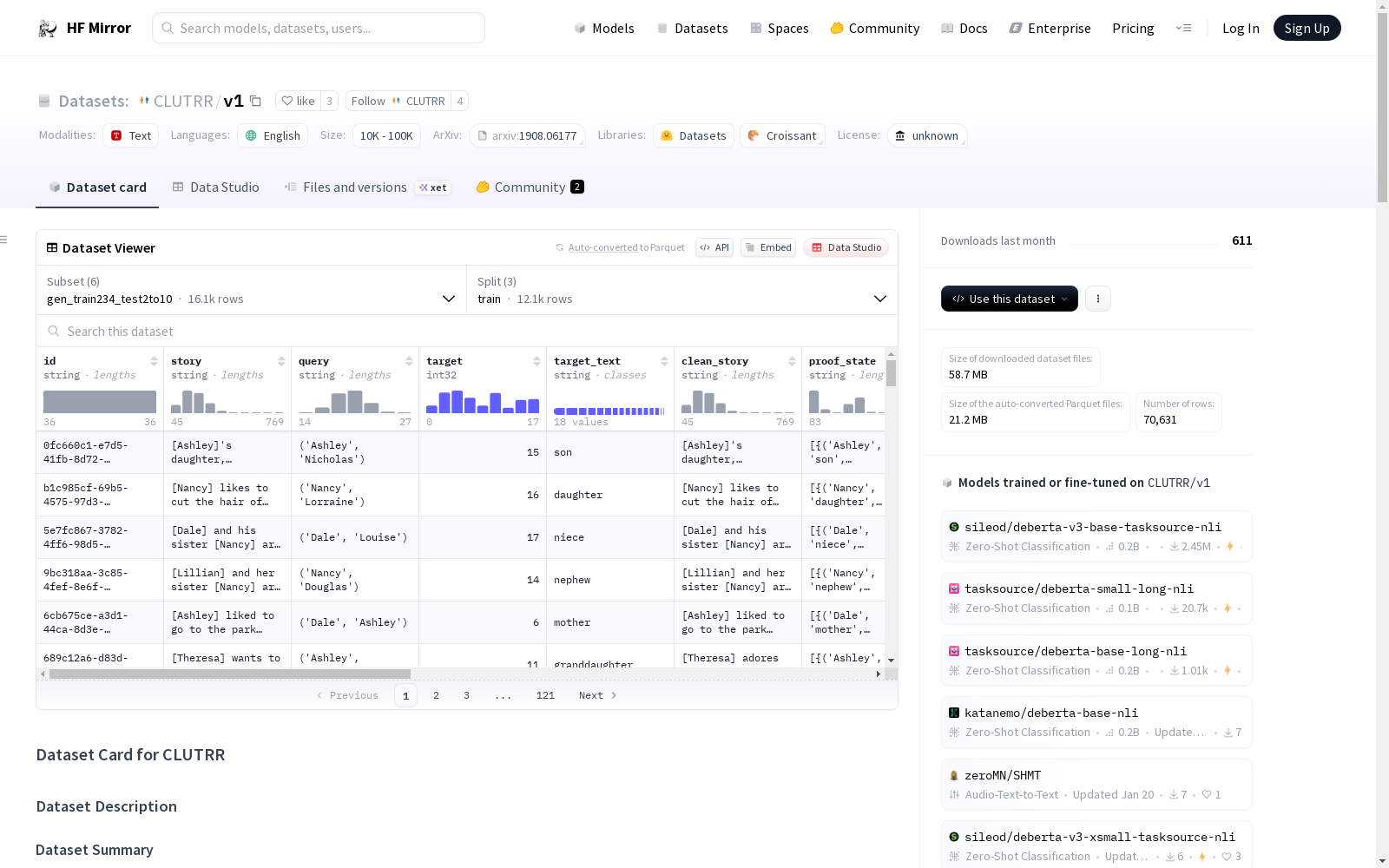The image size is (1389, 868).
Task: Go to Models in the top navigation
Action: [604, 29]
